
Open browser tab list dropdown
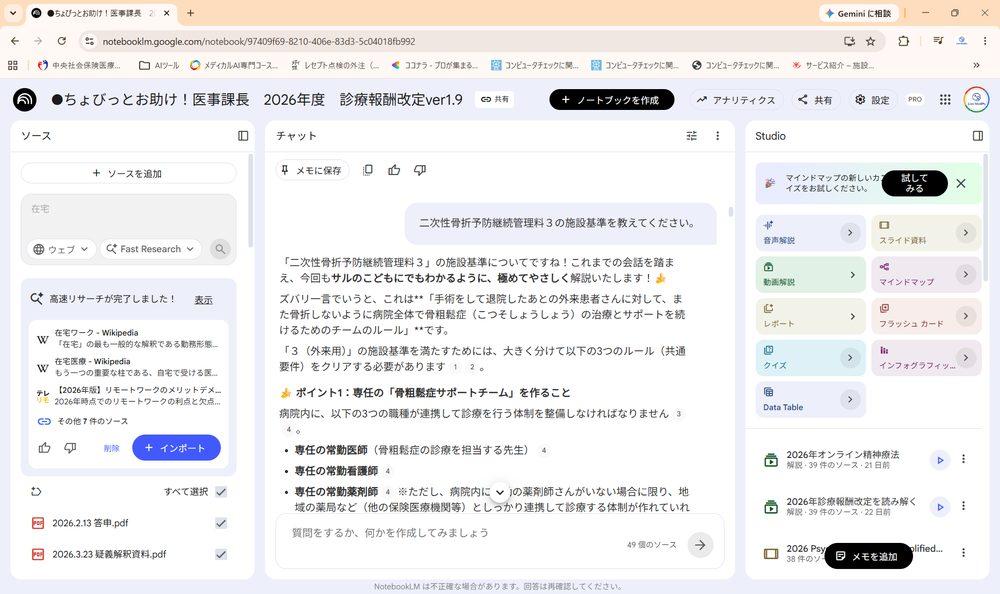click(x=13, y=13)
